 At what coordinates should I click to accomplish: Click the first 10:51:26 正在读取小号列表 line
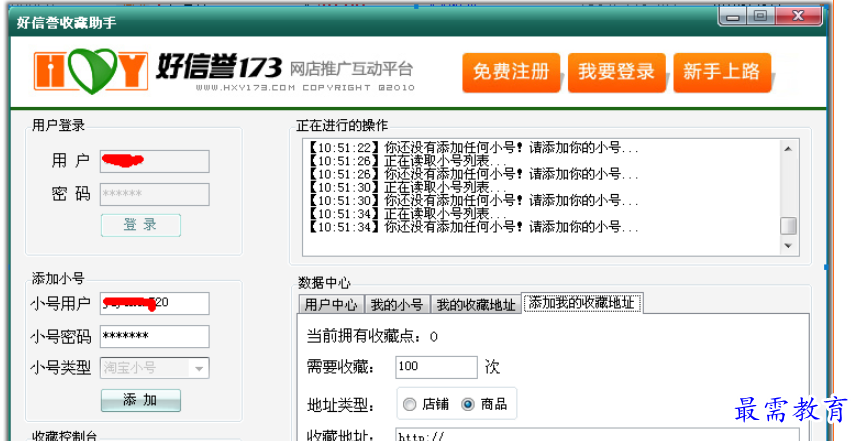(x=407, y=161)
